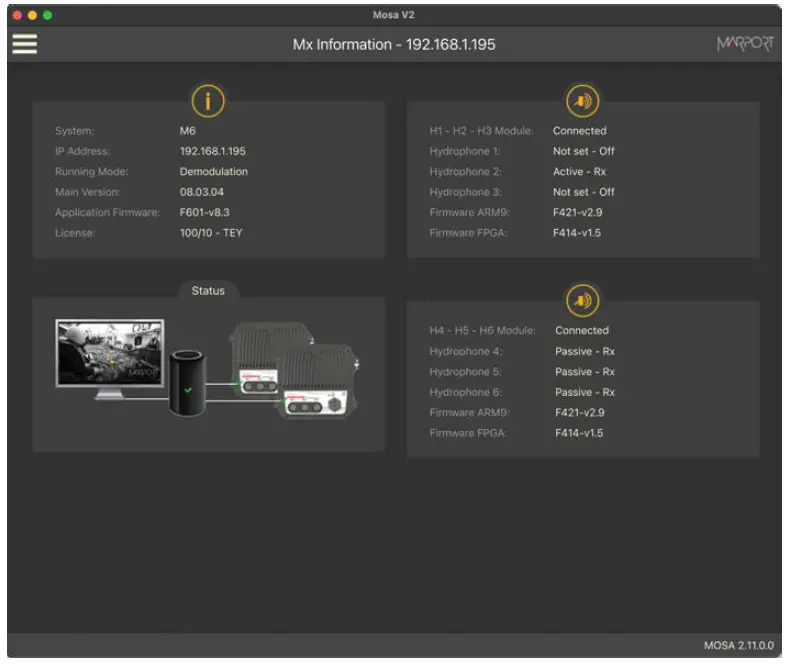Click the Application Firmware value F601-v8.3
Screen dimensions: 792x664
205,213
